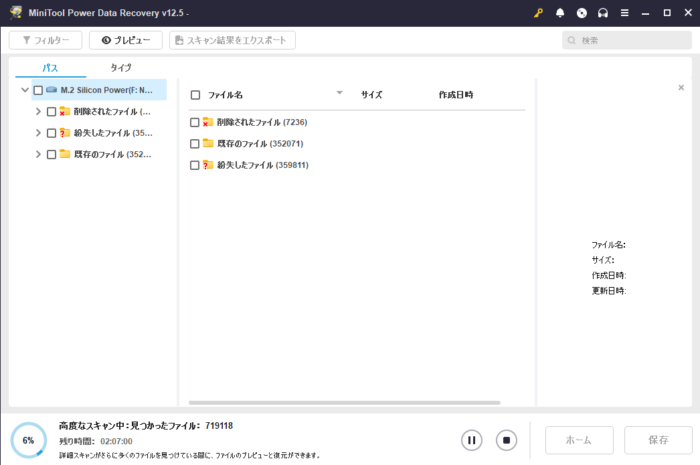Click remaining time 02:07:00

[x=117, y=441]
